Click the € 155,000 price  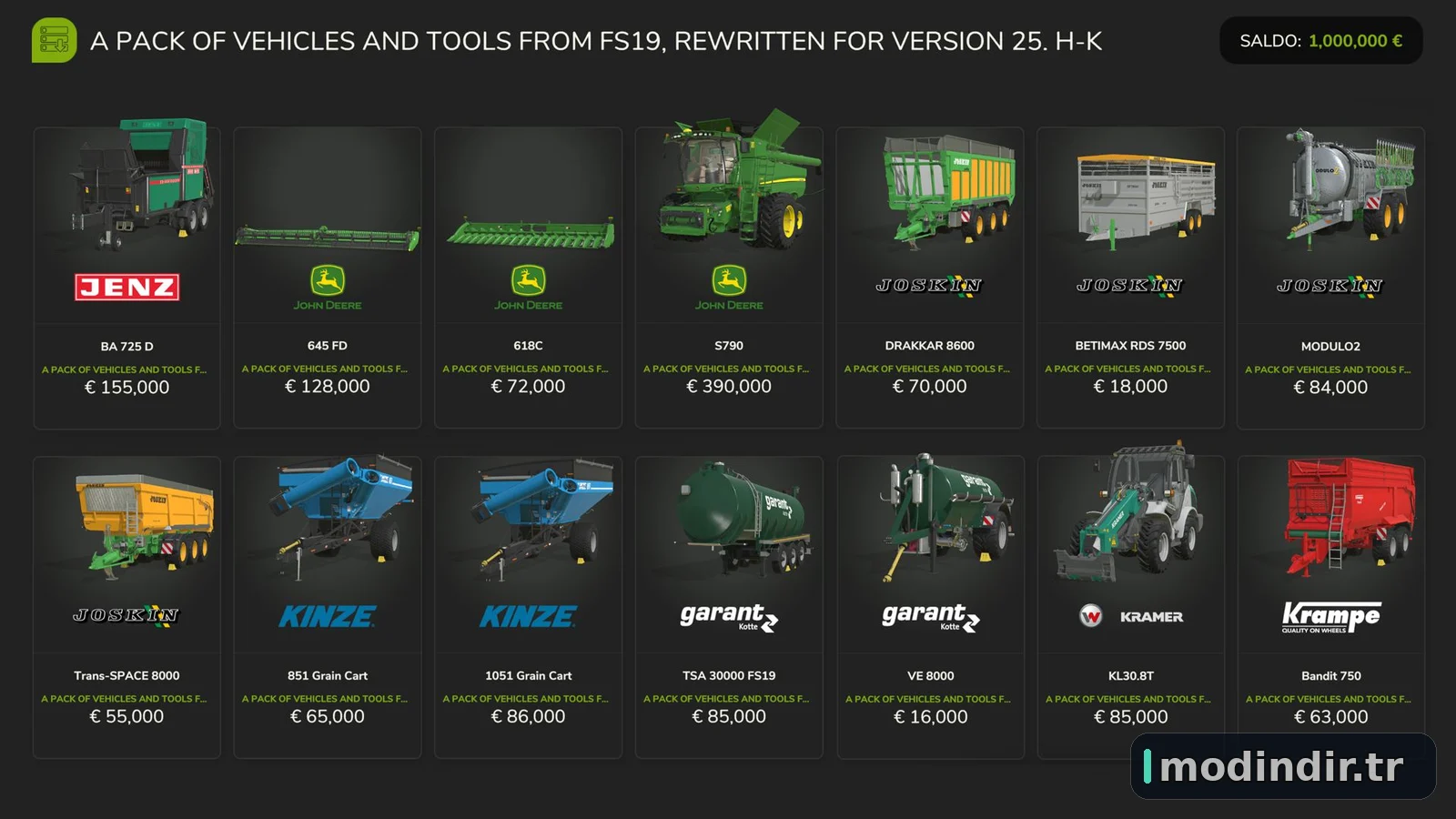pos(126,388)
